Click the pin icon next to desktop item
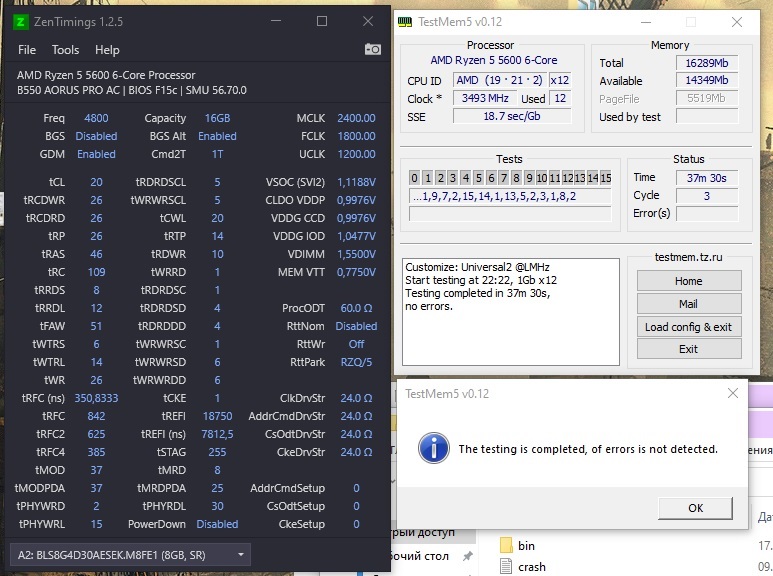Viewport: 773px width, 576px height. (x=467, y=556)
